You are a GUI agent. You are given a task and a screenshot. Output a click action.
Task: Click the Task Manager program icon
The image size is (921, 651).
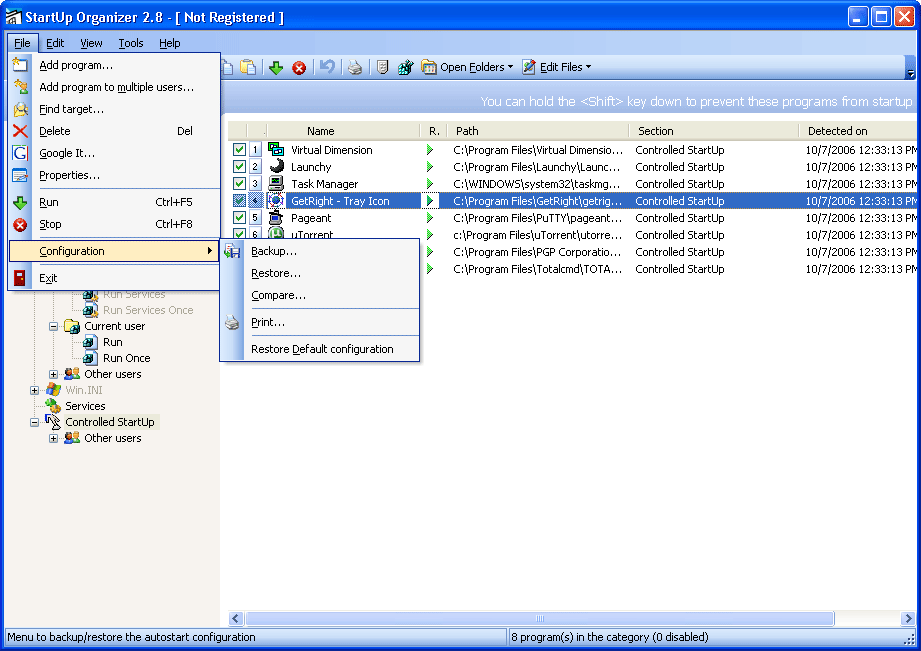coord(276,183)
